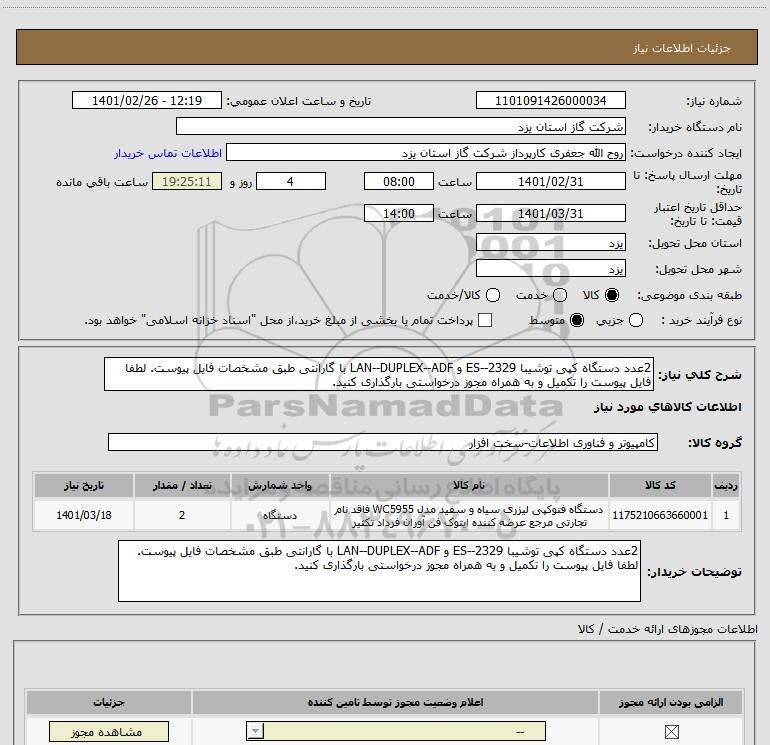Click the price validity time 14:00
The width and height of the screenshot is (770, 745).
399,214
